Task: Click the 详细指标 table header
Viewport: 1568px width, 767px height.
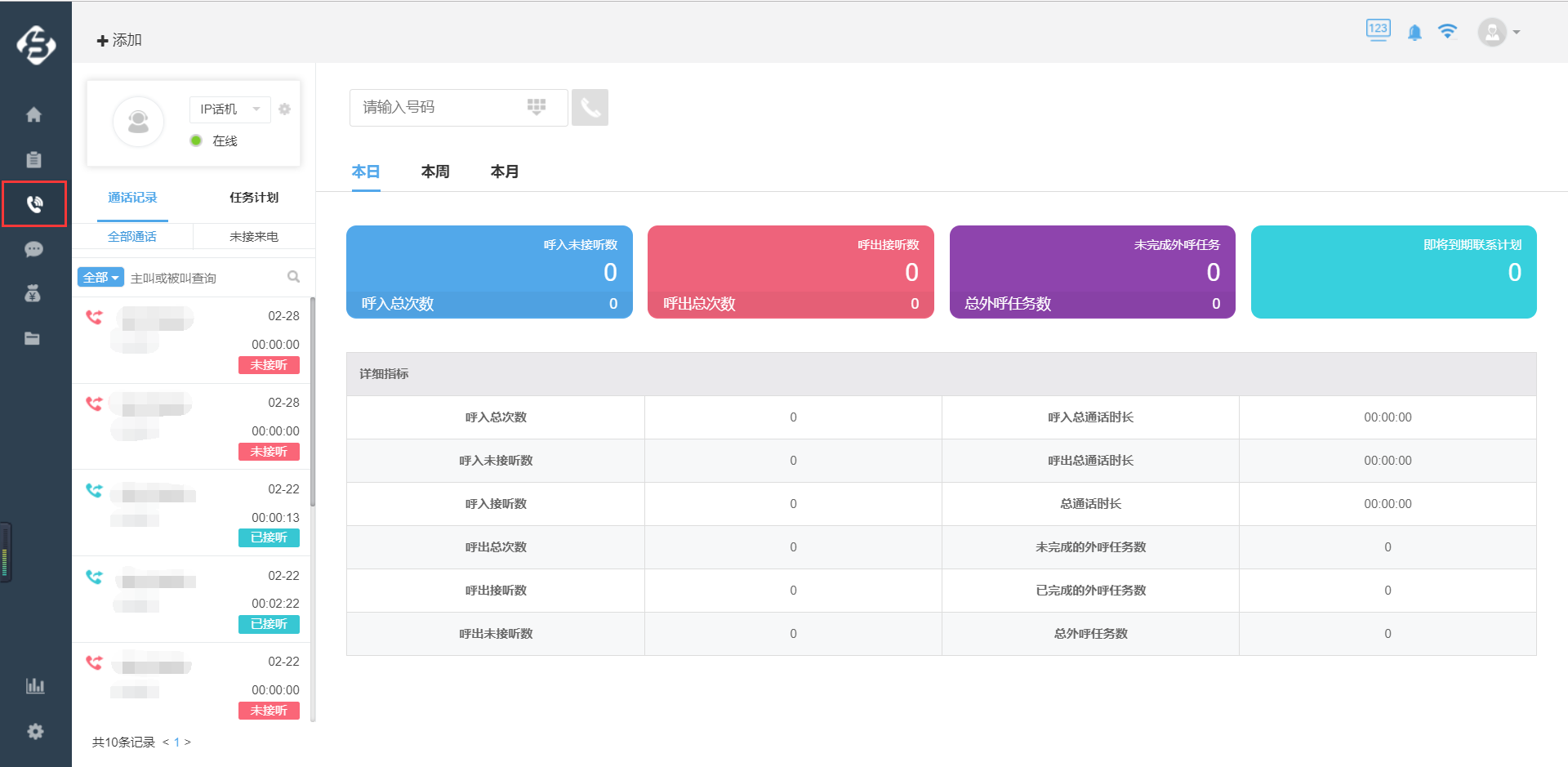Action: [x=384, y=374]
